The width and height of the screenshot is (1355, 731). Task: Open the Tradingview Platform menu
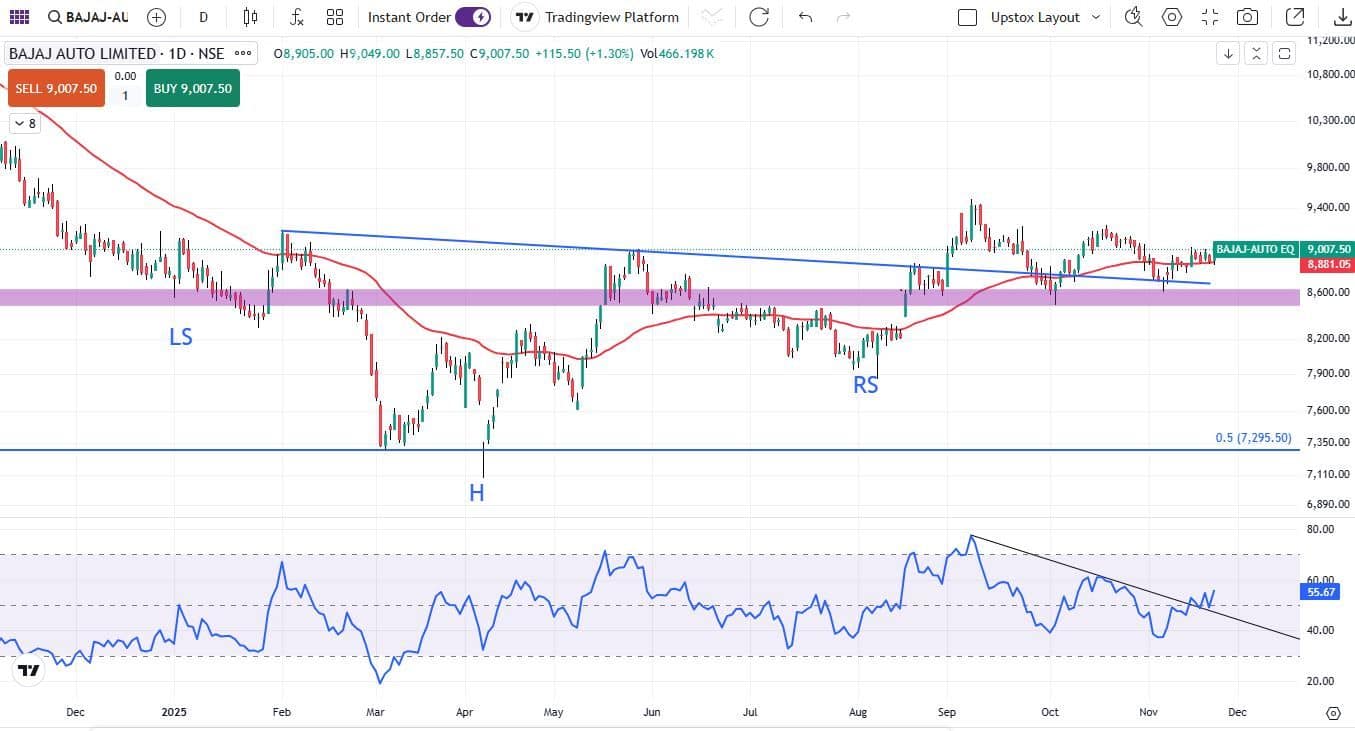[x=598, y=17]
